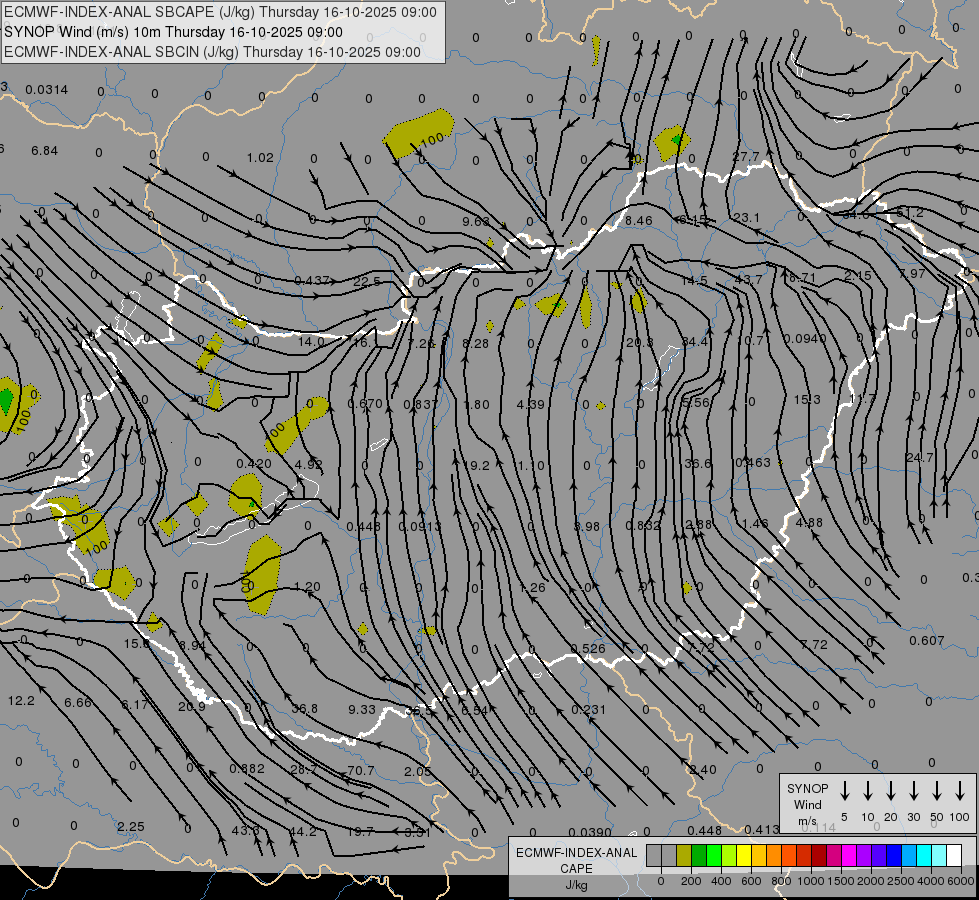Click the map value 0.607
Screen dimensions: 979x900
point(927,641)
